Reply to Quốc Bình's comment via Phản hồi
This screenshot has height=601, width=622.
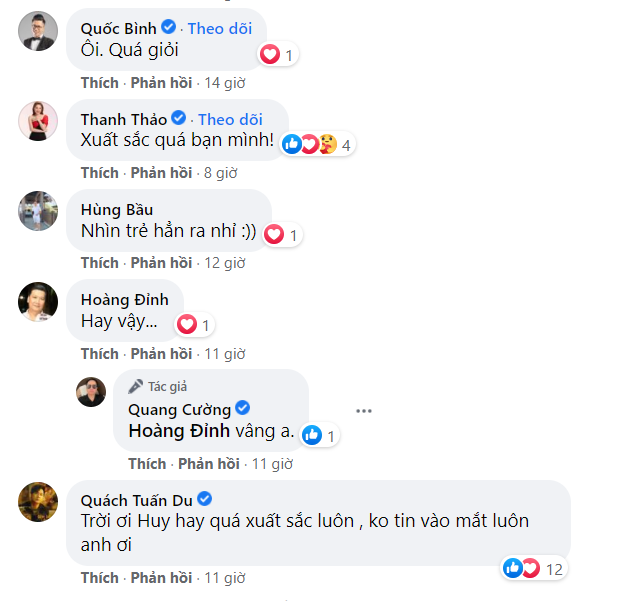(x=161, y=83)
